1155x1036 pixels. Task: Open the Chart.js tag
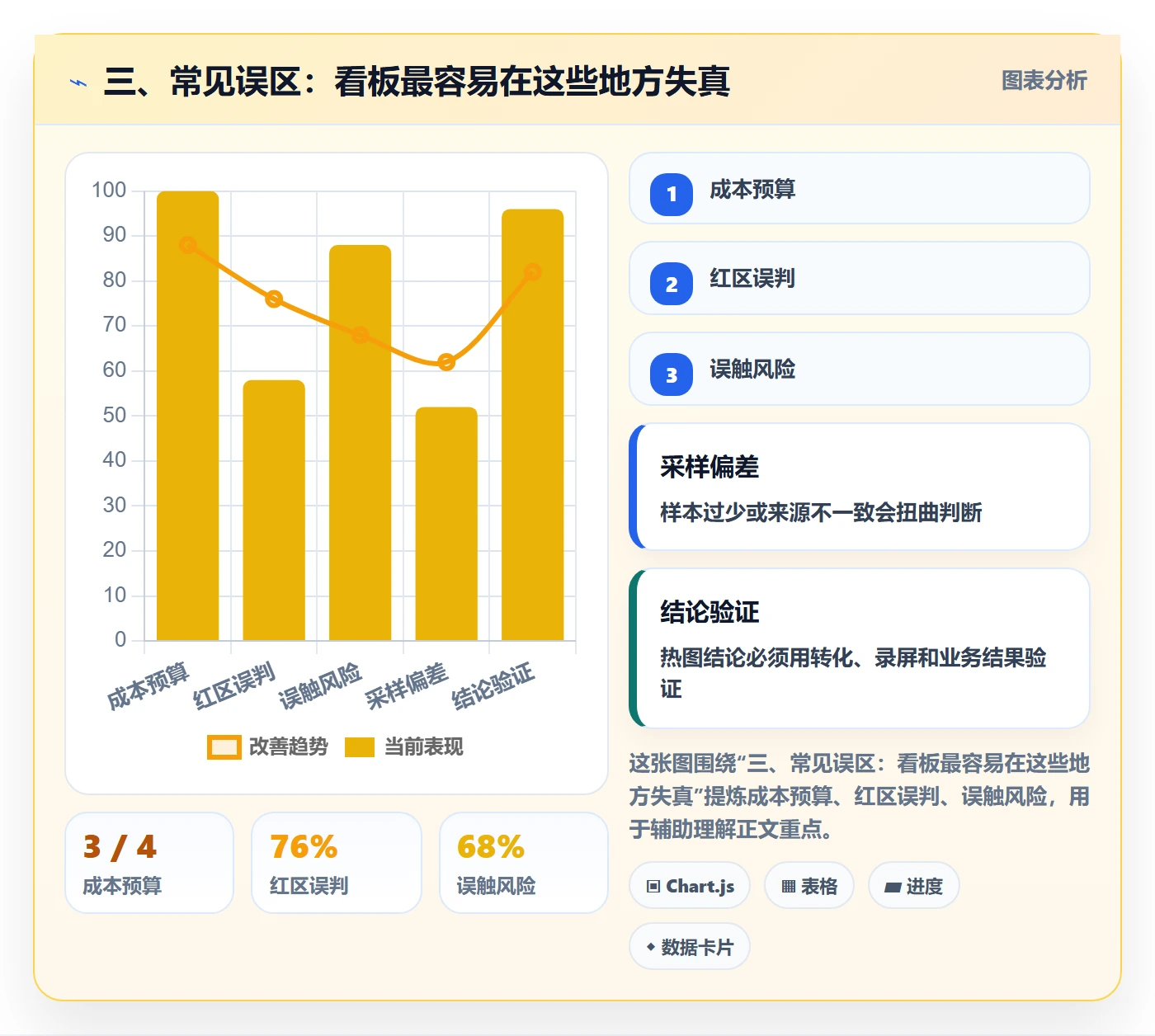click(x=690, y=886)
